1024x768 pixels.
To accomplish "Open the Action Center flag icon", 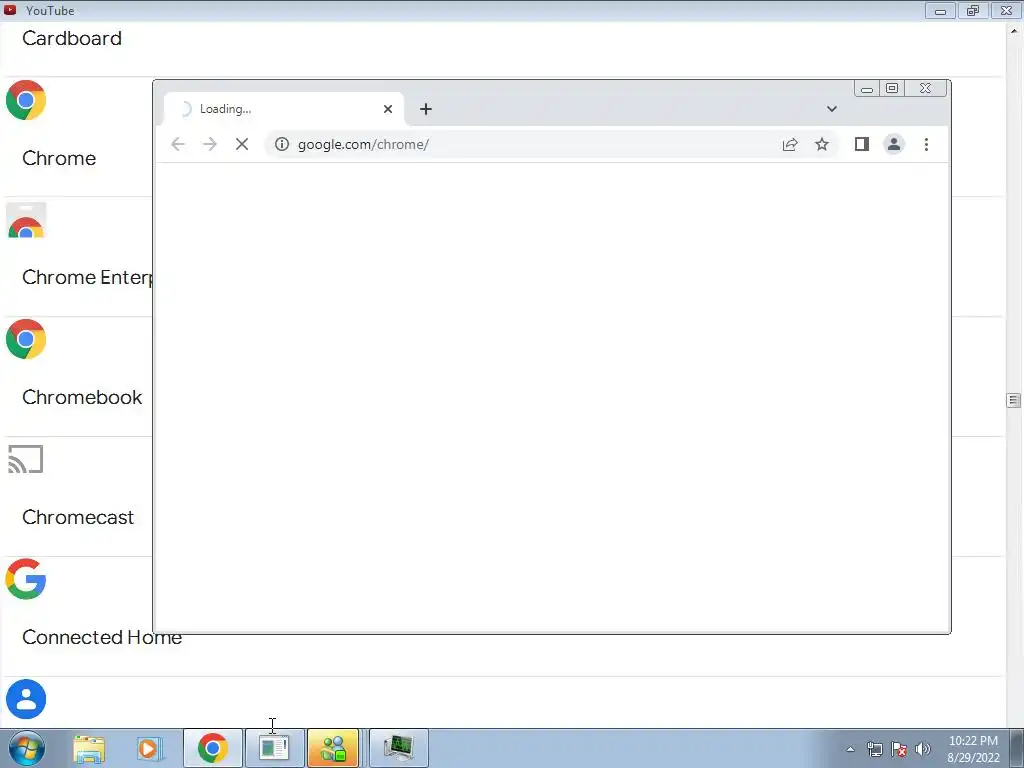I will [899, 749].
